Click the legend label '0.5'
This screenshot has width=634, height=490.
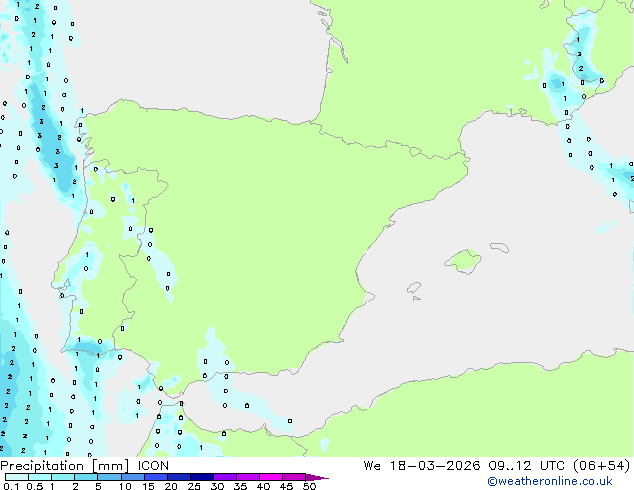click(34, 486)
